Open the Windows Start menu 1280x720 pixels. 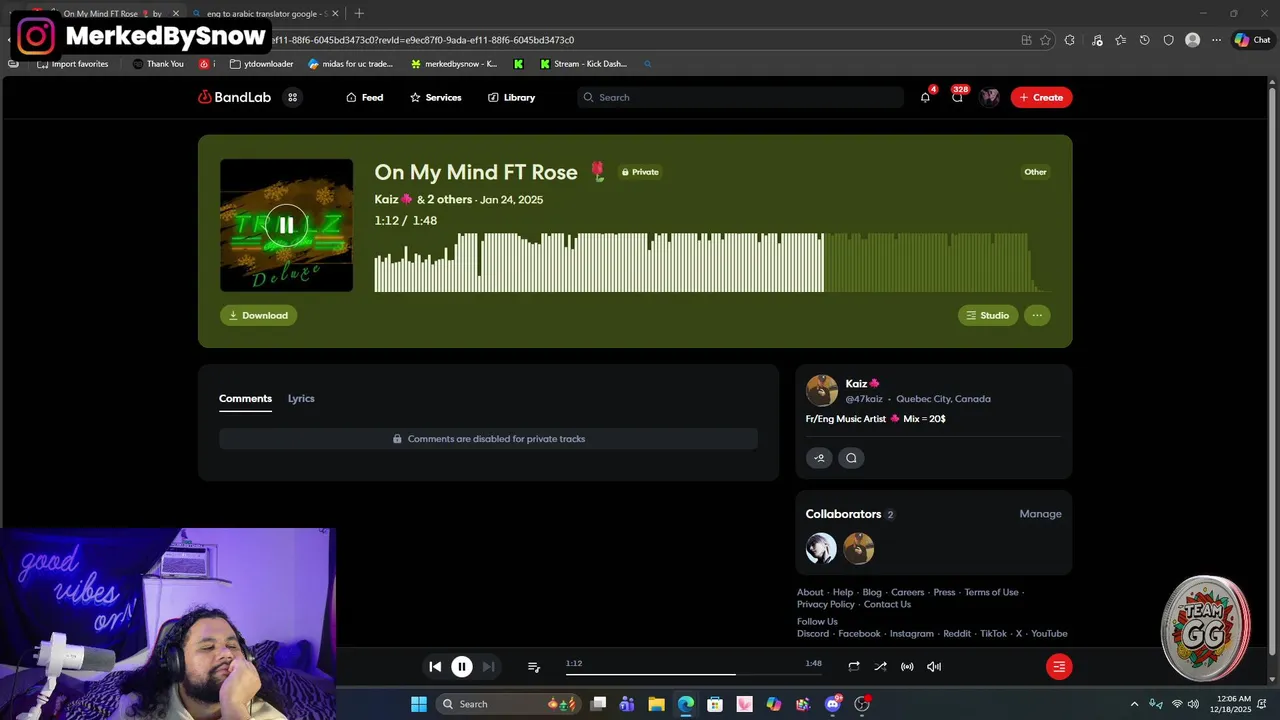pos(419,704)
